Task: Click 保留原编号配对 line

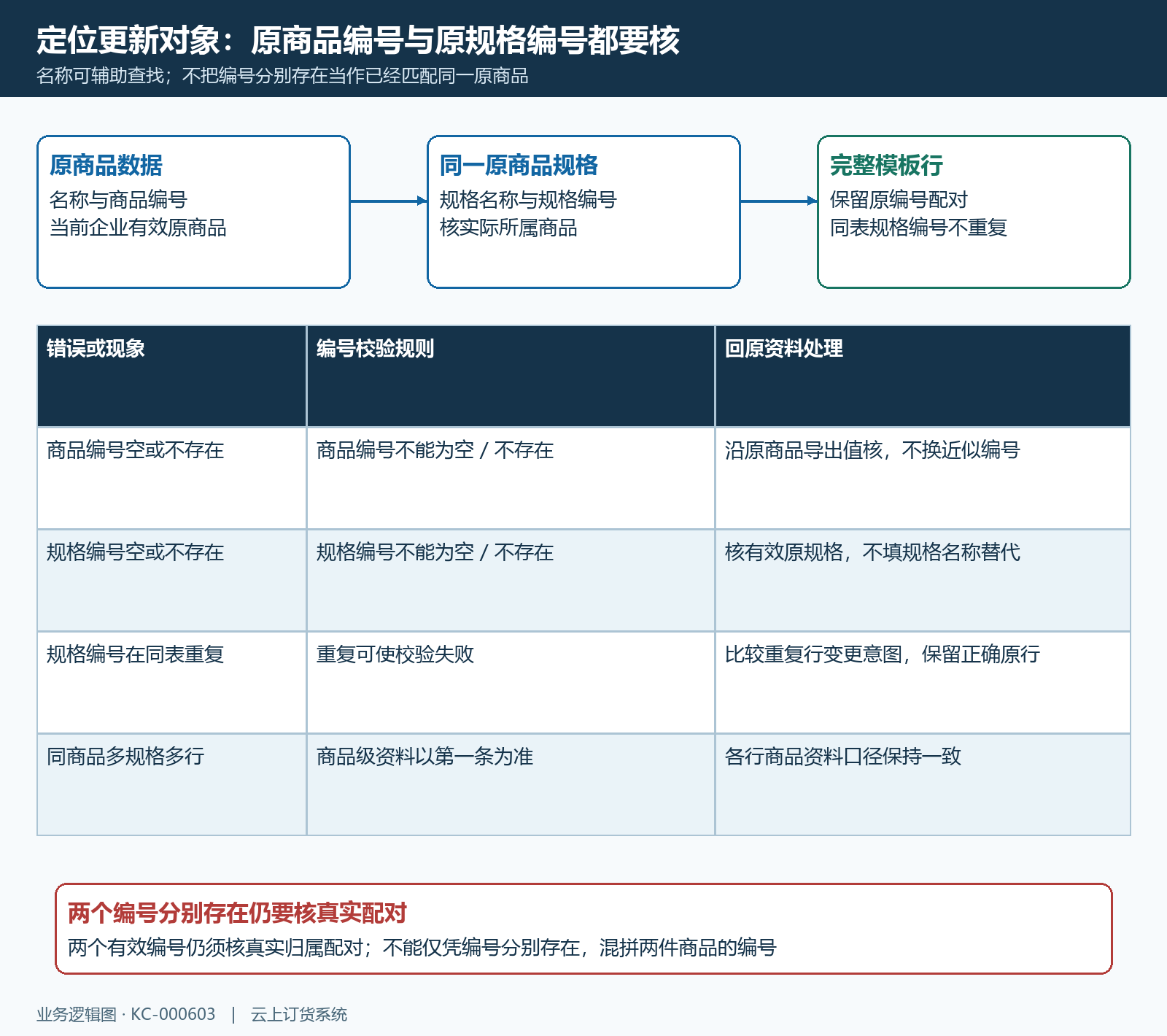Action: click(899, 200)
